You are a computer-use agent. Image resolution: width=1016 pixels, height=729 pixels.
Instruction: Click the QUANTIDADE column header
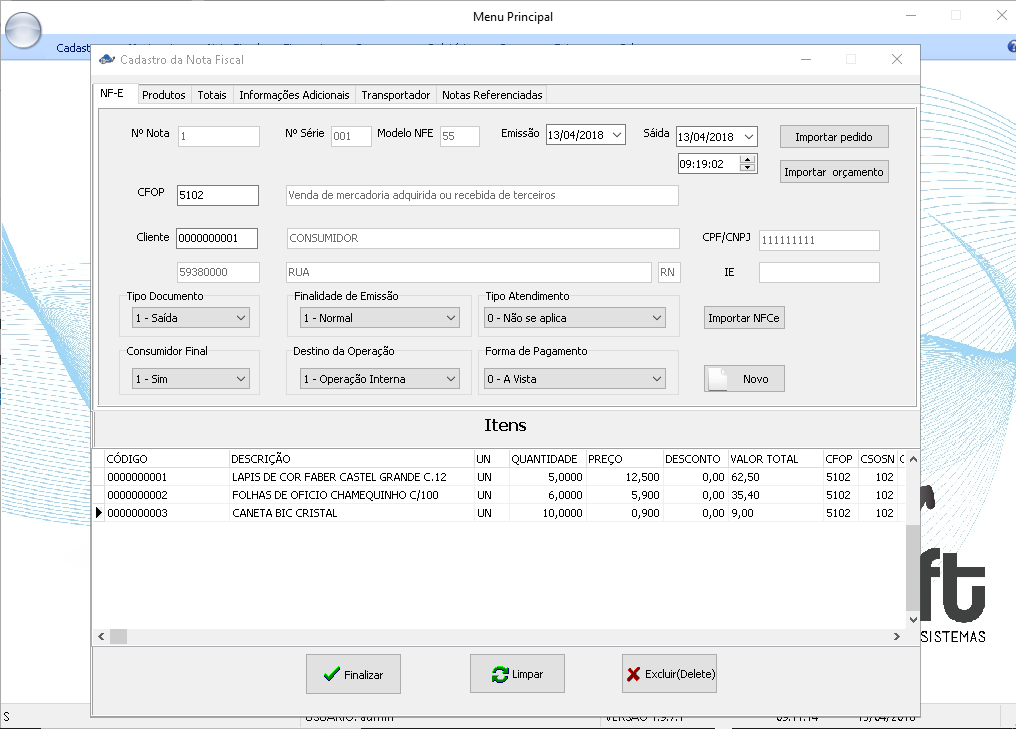(547, 459)
